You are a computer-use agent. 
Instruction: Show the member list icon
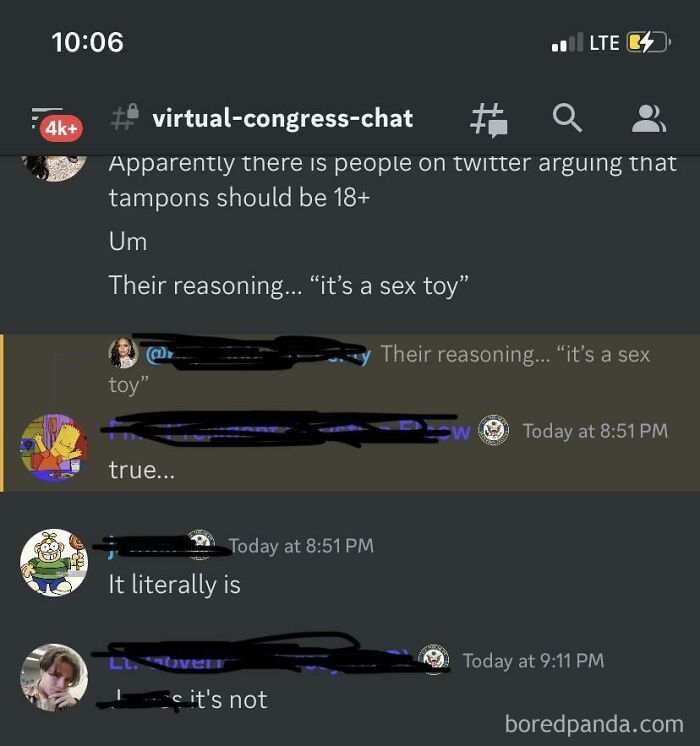[x=649, y=118]
